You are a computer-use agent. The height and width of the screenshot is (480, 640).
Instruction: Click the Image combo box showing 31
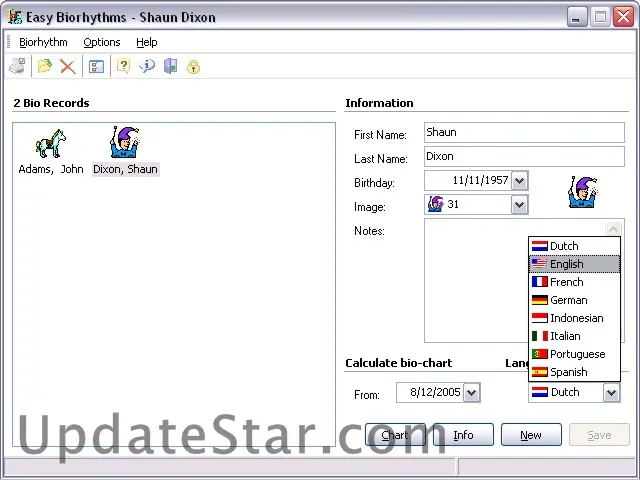pyautogui.click(x=476, y=204)
